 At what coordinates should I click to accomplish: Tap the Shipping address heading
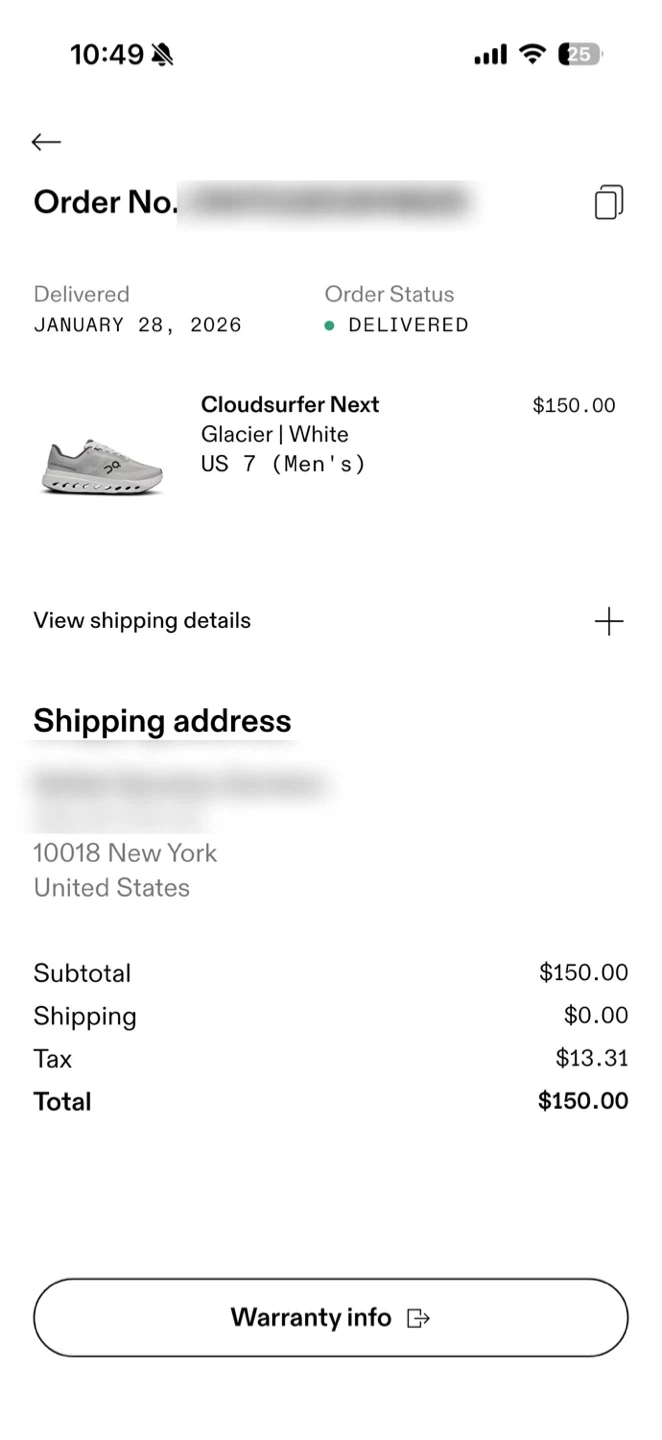[162, 721]
